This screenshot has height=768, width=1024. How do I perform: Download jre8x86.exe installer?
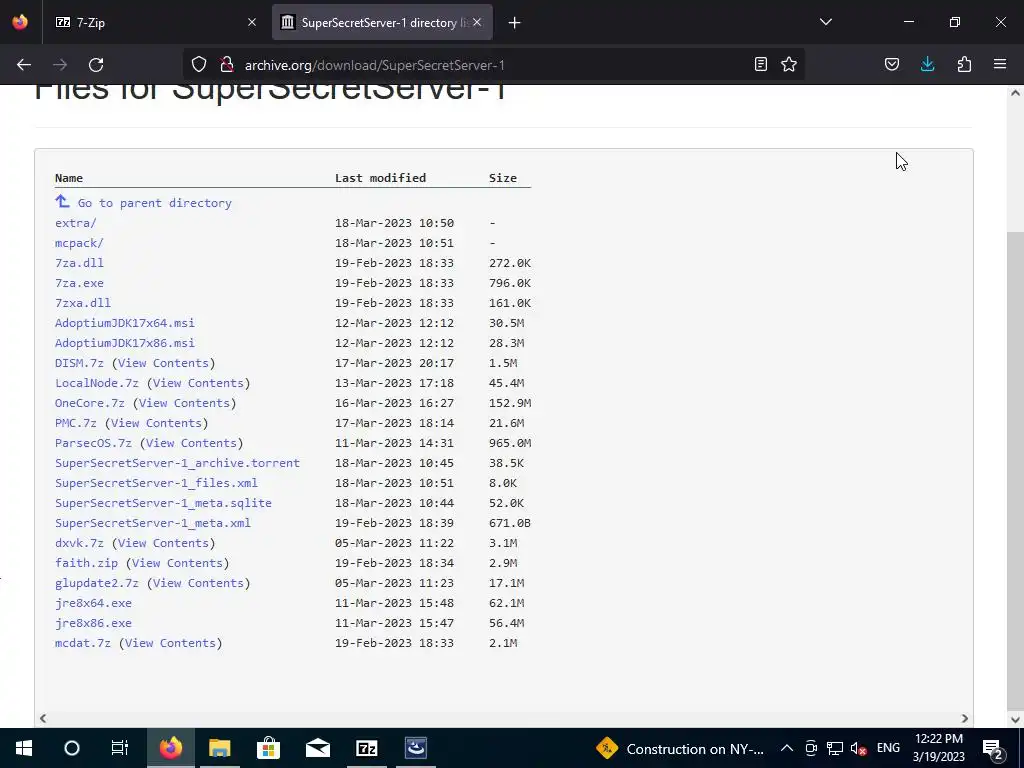point(93,623)
